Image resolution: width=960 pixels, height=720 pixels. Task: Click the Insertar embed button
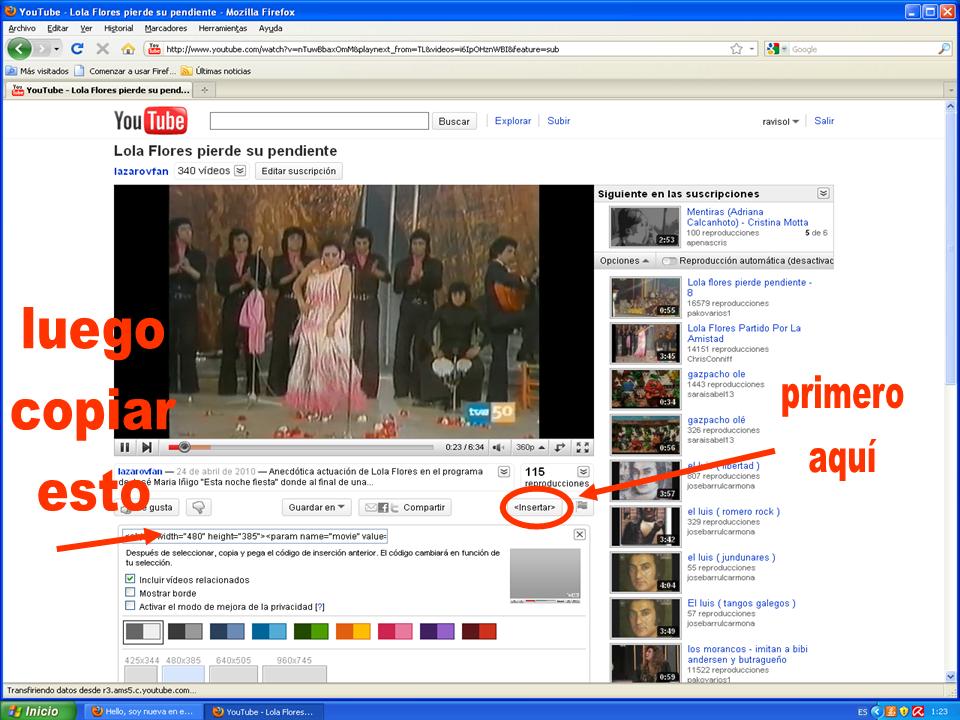tap(534, 507)
